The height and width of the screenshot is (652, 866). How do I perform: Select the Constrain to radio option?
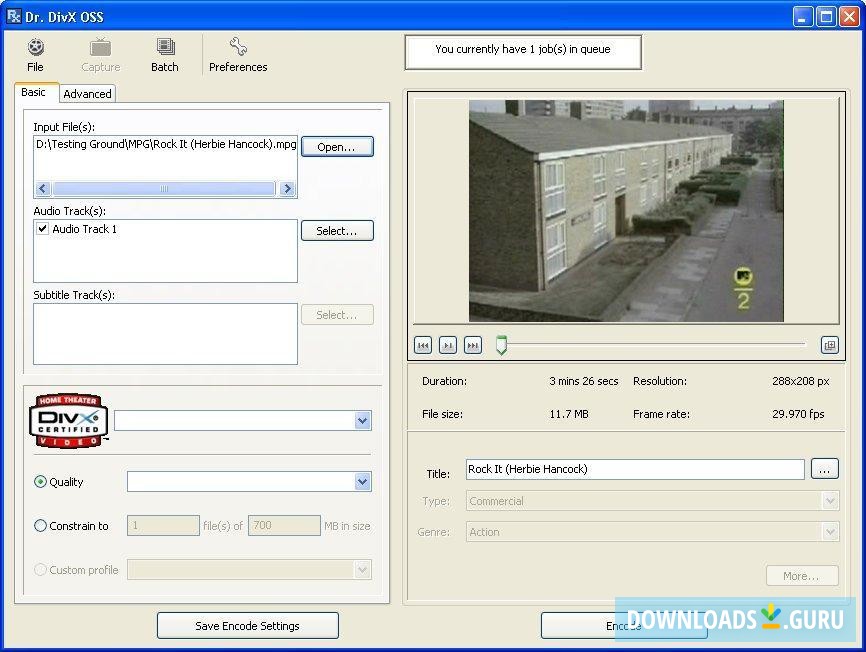(41, 526)
